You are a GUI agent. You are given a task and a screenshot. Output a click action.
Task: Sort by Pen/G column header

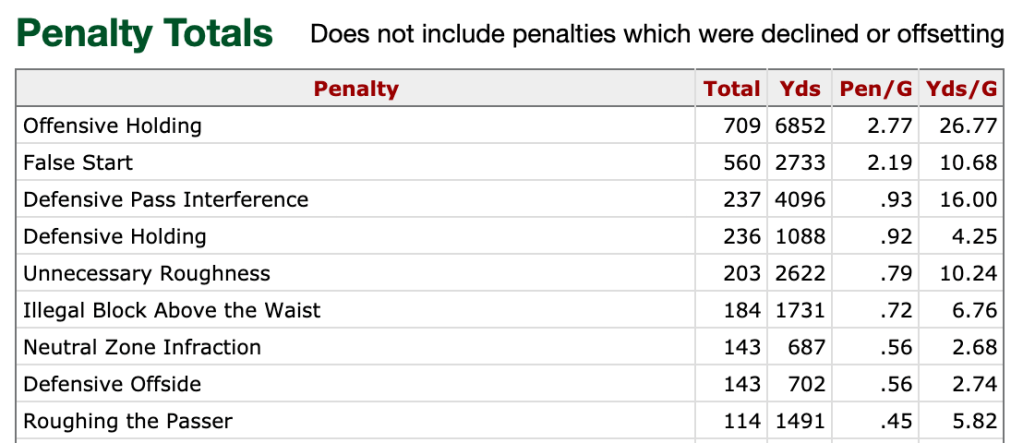876,88
